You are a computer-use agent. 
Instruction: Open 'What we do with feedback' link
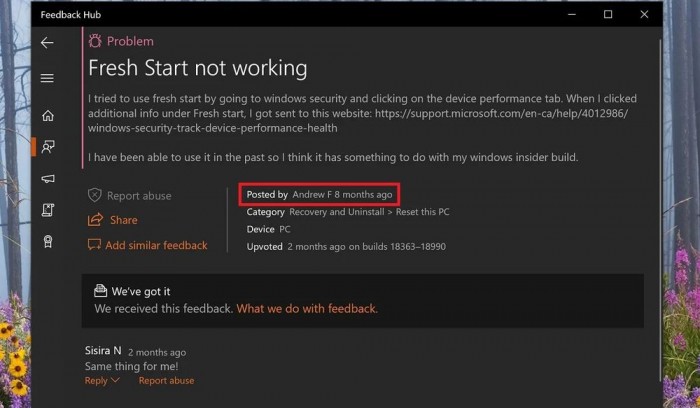click(307, 309)
